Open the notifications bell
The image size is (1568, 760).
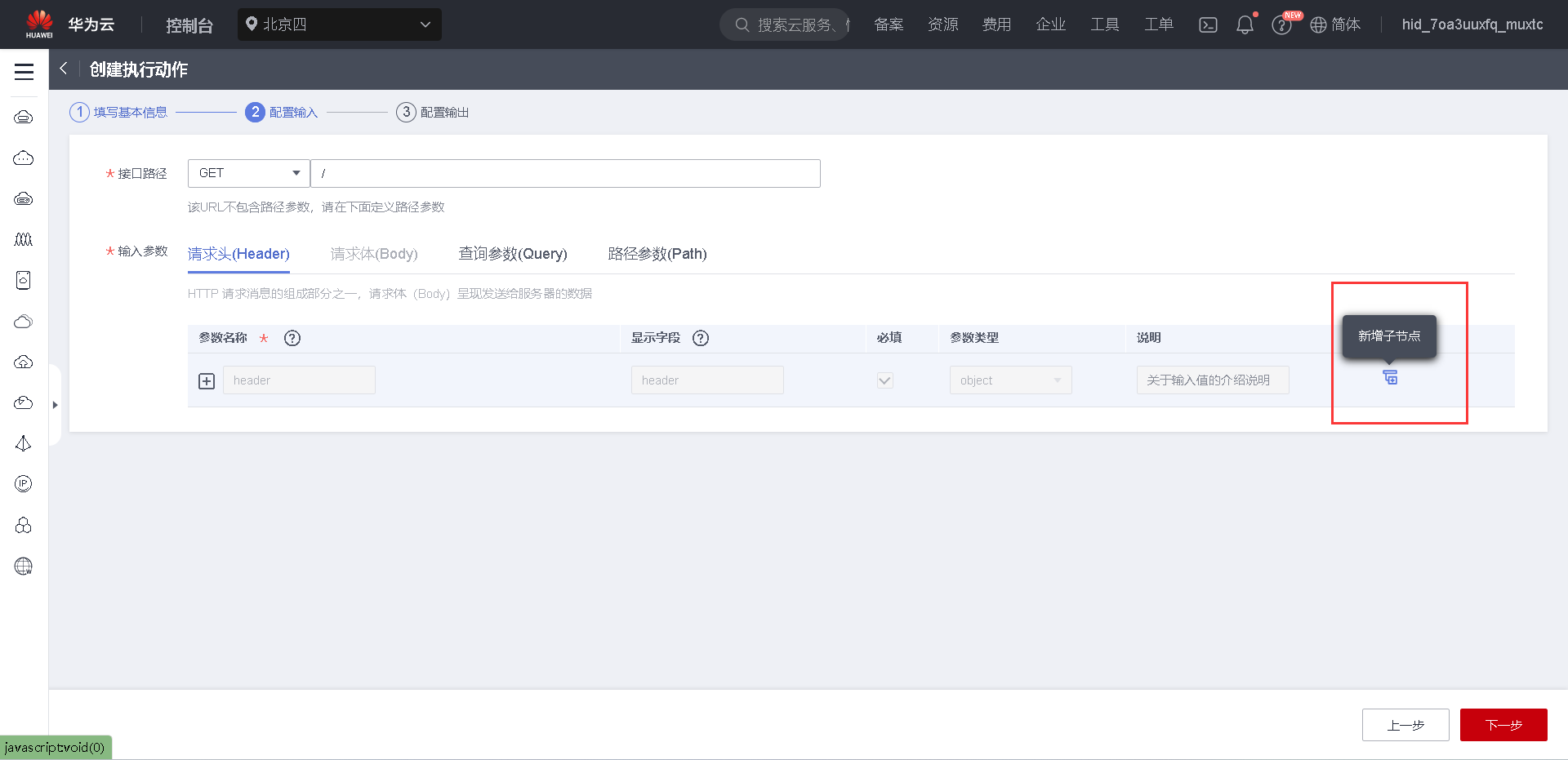point(1245,25)
